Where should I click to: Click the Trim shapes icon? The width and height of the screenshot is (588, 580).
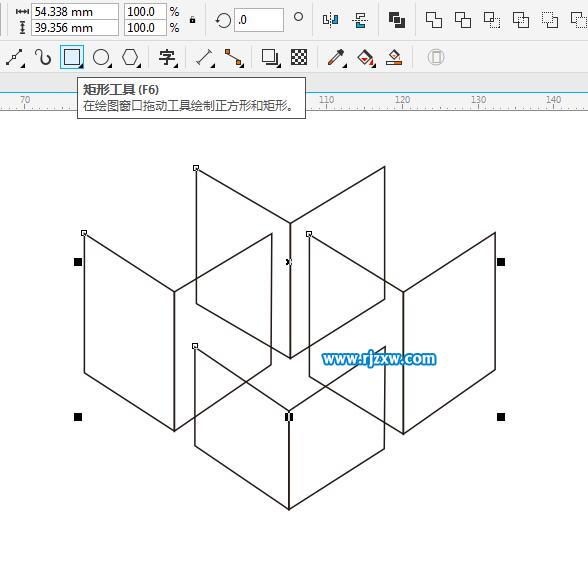463,19
